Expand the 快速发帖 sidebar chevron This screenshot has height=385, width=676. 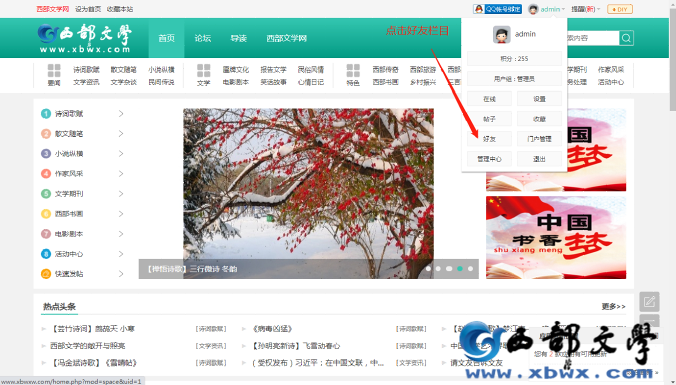pos(121,274)
